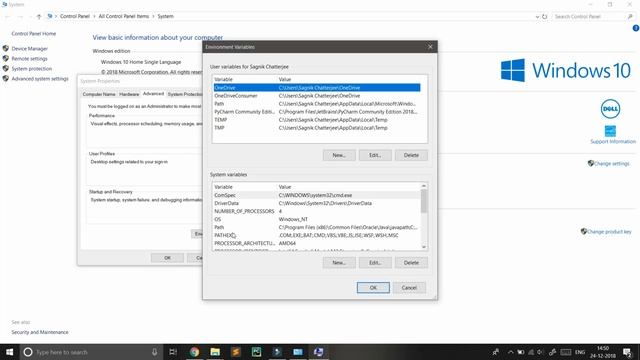Switch to Computer Name tab in System Properties
The height and width of the screenshot is (360, 640).
click(x=99, y=94)
